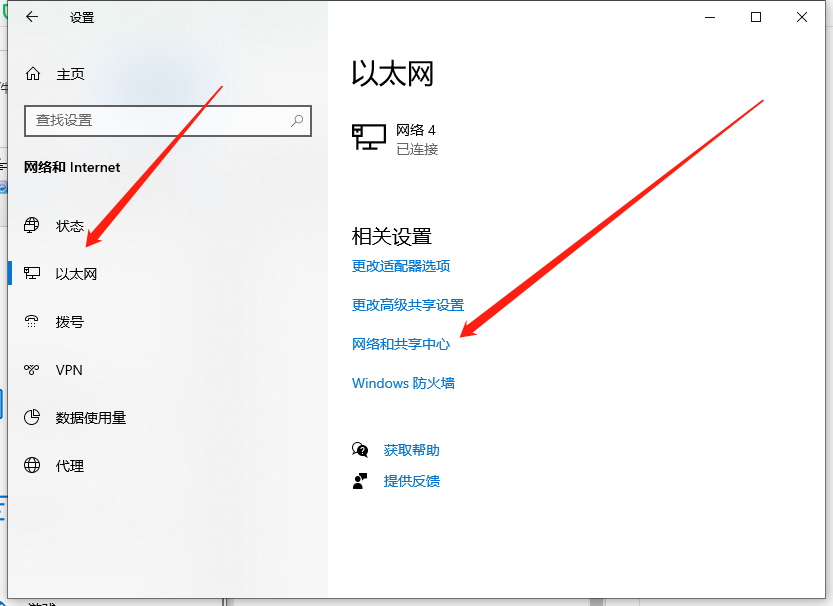The height and width of the screenshot is (606, 833).
Task: Open the 更改适配器选项 link
Action: pos(401,266)
